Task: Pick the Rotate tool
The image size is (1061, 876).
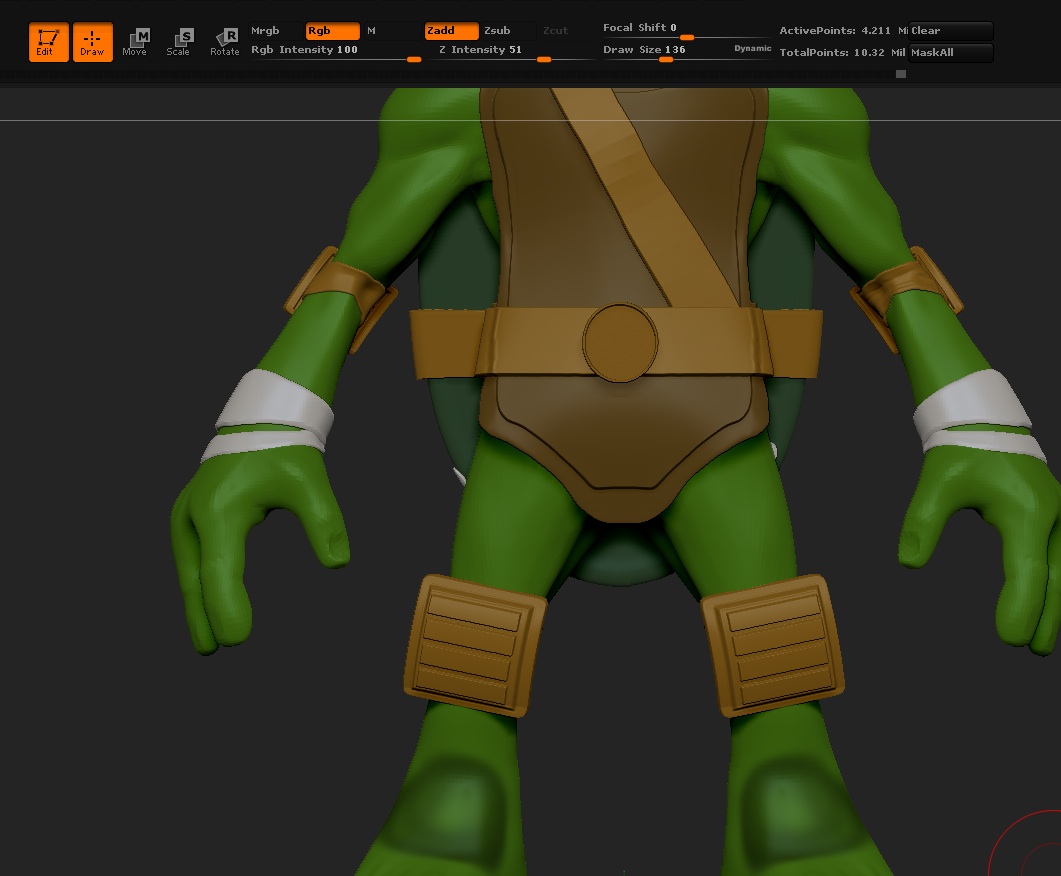Action: (224, 42)
